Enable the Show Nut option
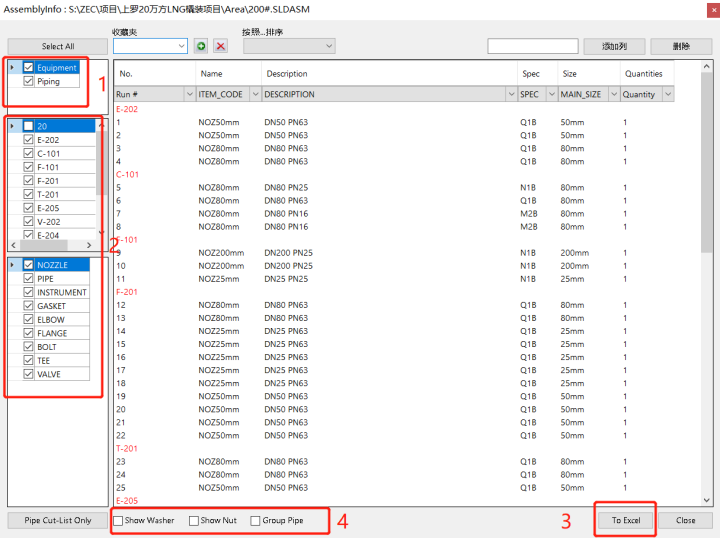The image size is (720, 538). (194, 521)
